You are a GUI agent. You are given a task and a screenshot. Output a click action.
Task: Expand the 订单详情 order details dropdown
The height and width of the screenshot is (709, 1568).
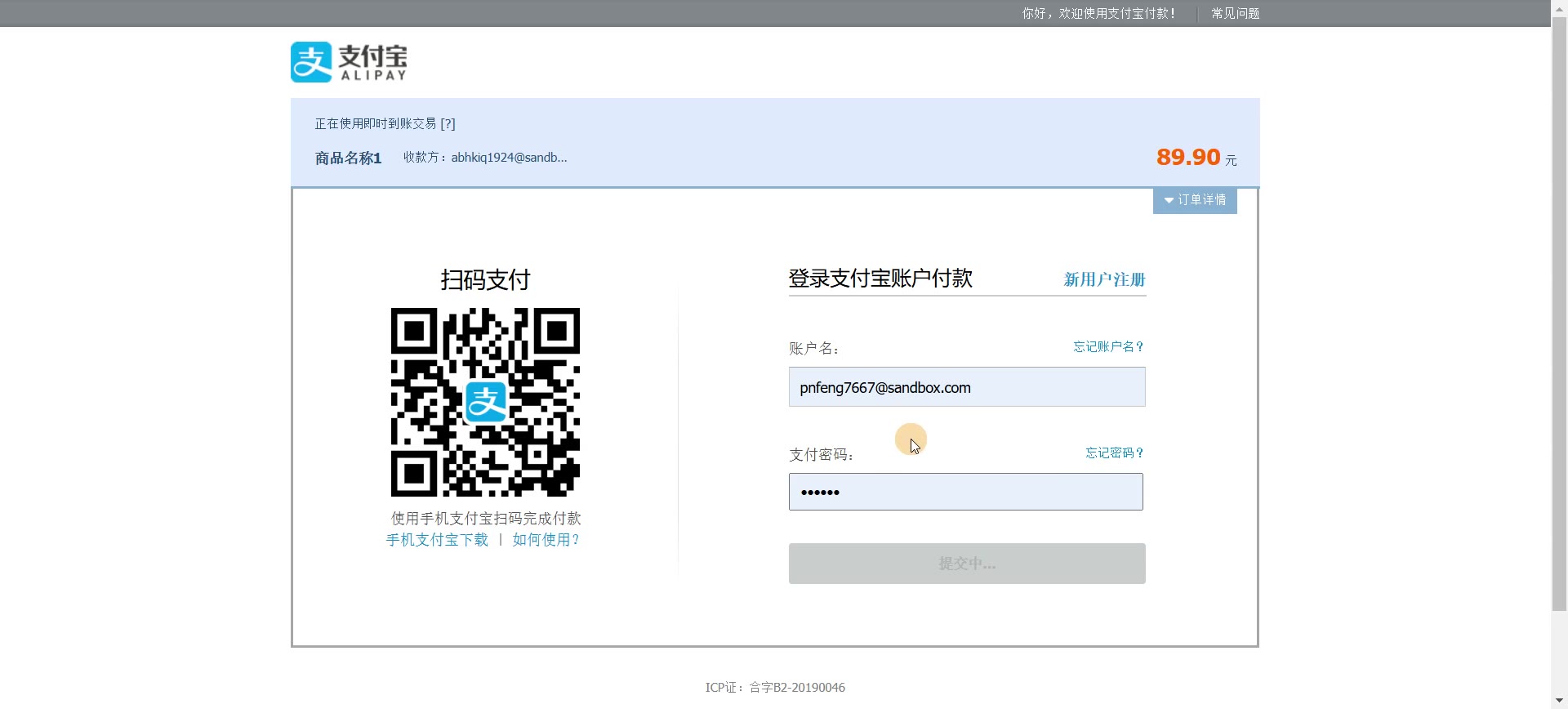click(1195, 200)
